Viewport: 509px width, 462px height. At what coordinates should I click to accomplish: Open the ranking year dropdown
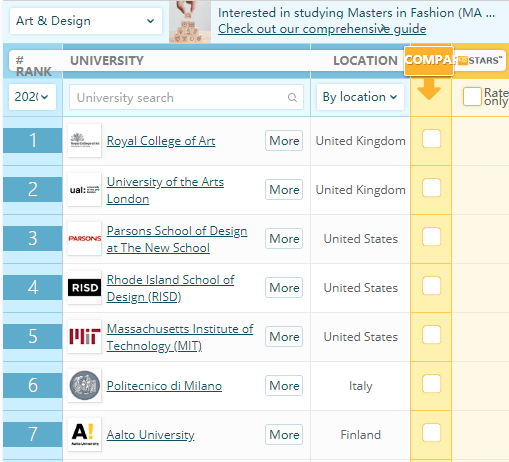(32, 97)
